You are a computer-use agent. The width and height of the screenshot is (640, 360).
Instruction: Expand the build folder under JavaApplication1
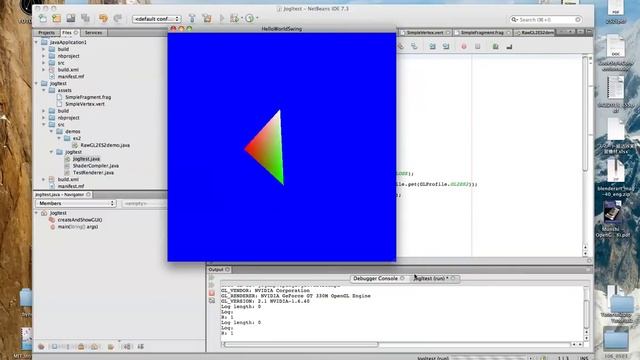[44, 49]
